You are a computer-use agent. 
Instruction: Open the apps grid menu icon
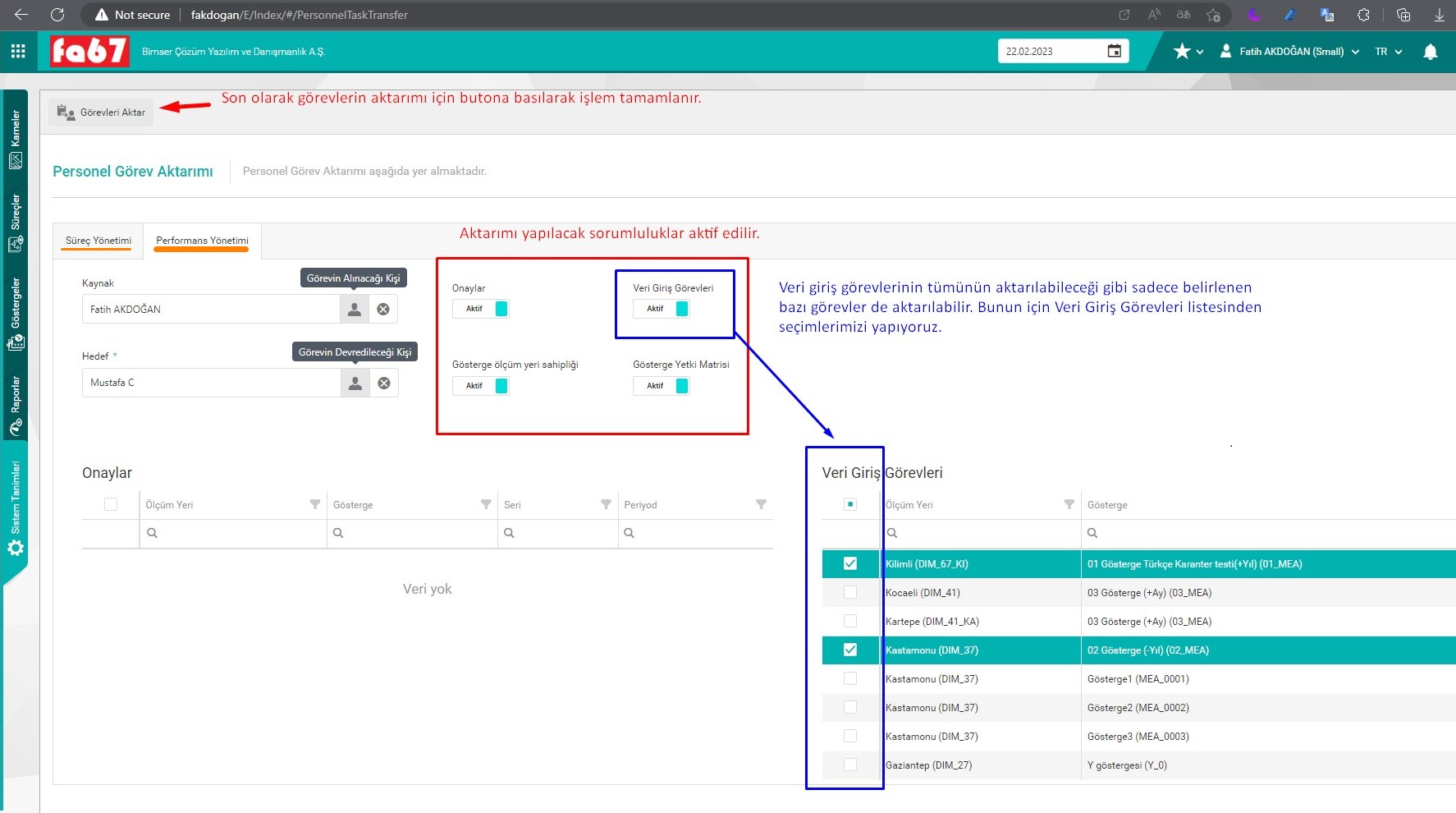click(18, 51)
